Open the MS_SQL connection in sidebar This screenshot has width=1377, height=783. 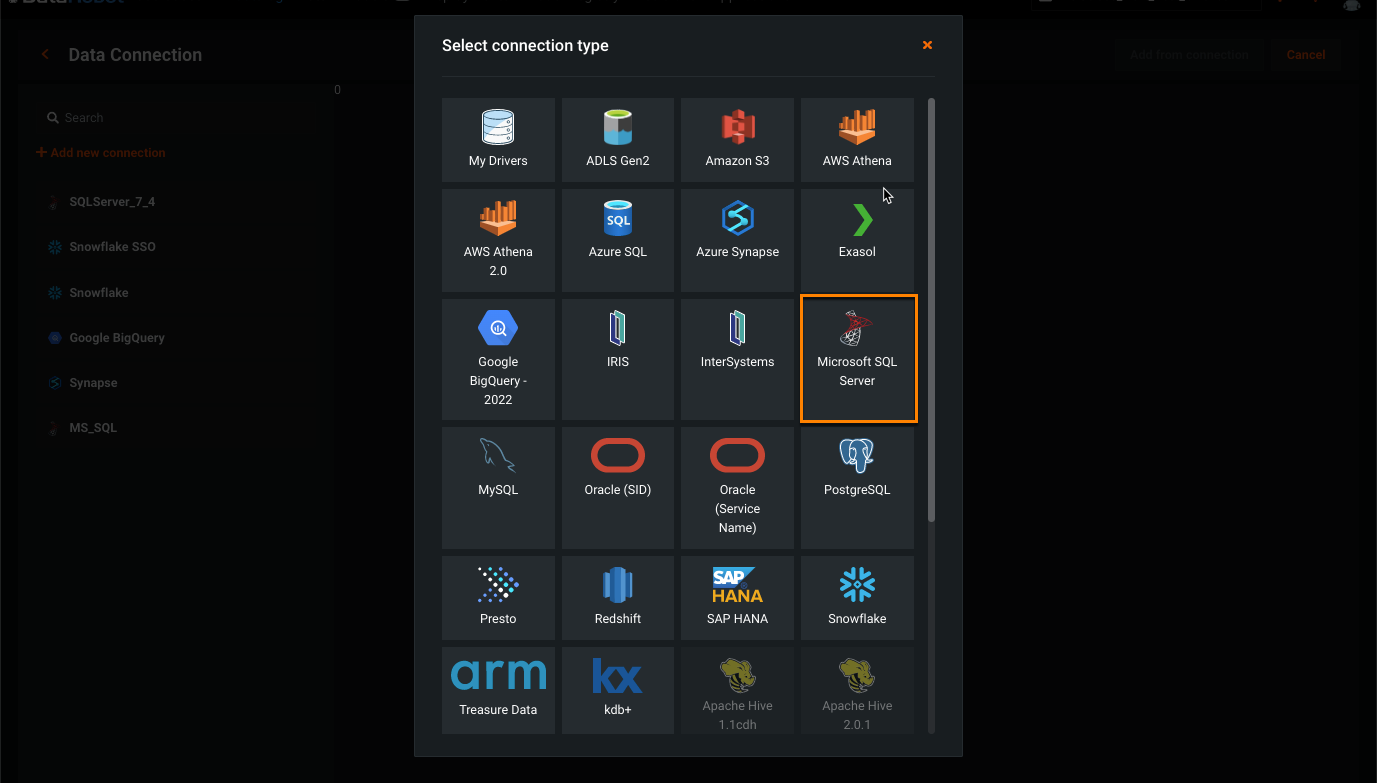tap(93, 428)
